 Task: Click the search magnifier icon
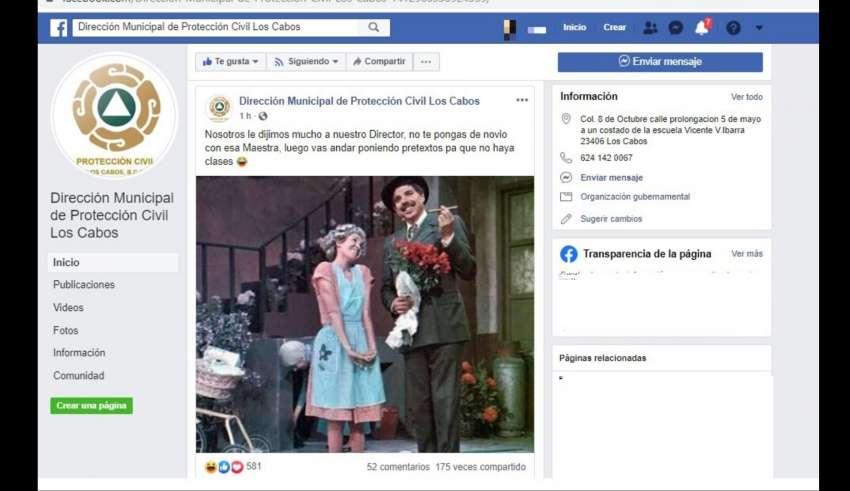pos(373,28)
